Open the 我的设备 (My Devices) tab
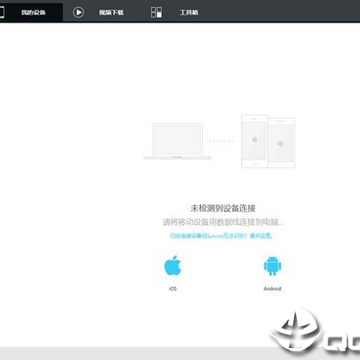Viewport: 360px width, 360px height. tap(31, 12)
